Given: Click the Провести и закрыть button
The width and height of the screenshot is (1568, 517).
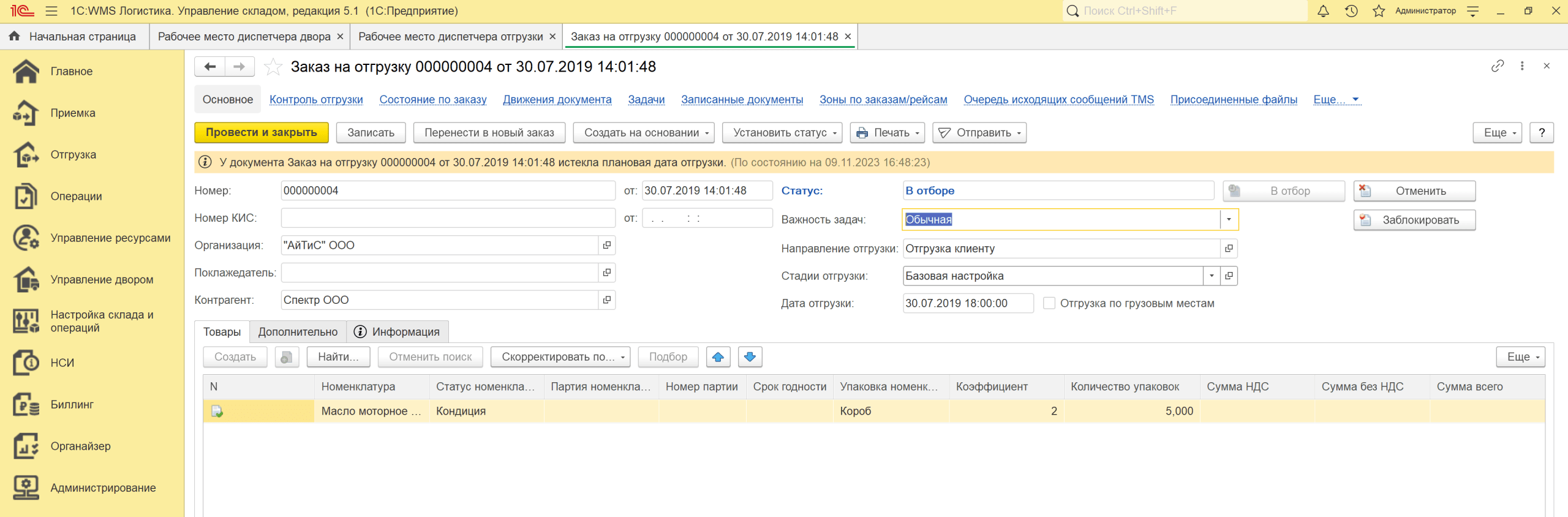Looking at the screenshot, I should tap(262, 132).
